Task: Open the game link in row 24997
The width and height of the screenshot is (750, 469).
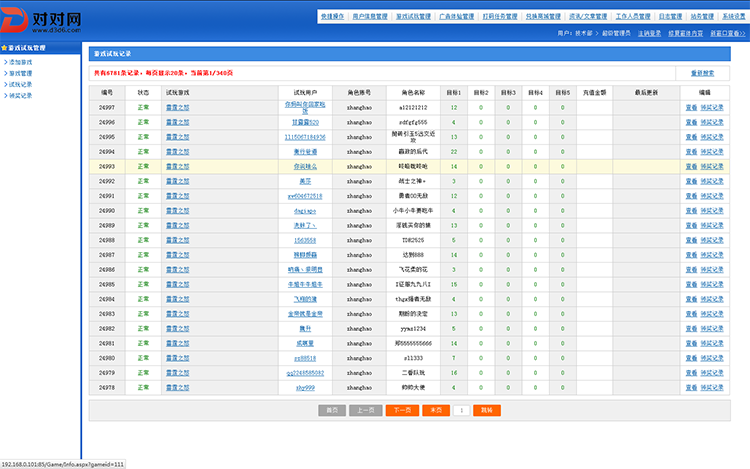Action: click(x=177, y=108)
